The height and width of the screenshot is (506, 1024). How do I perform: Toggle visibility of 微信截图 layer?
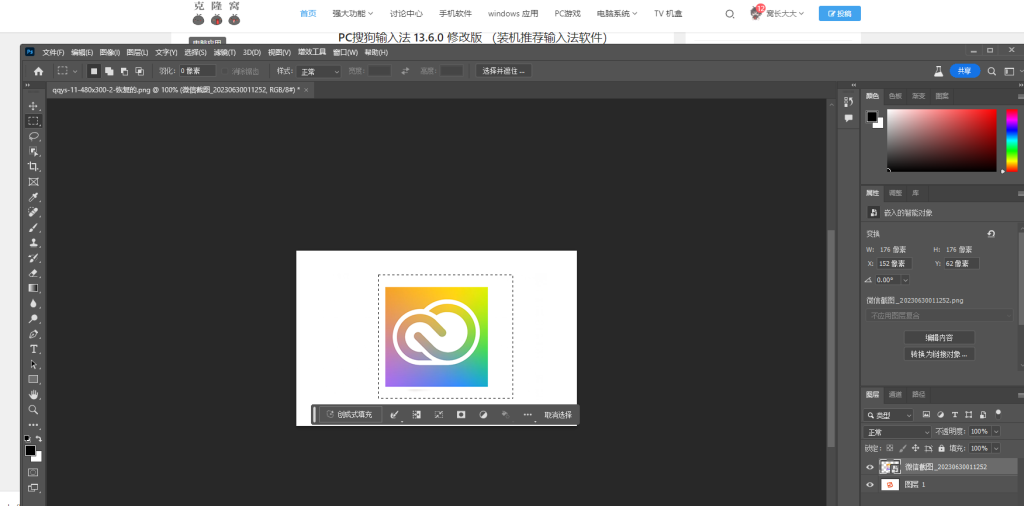point(869,467)
